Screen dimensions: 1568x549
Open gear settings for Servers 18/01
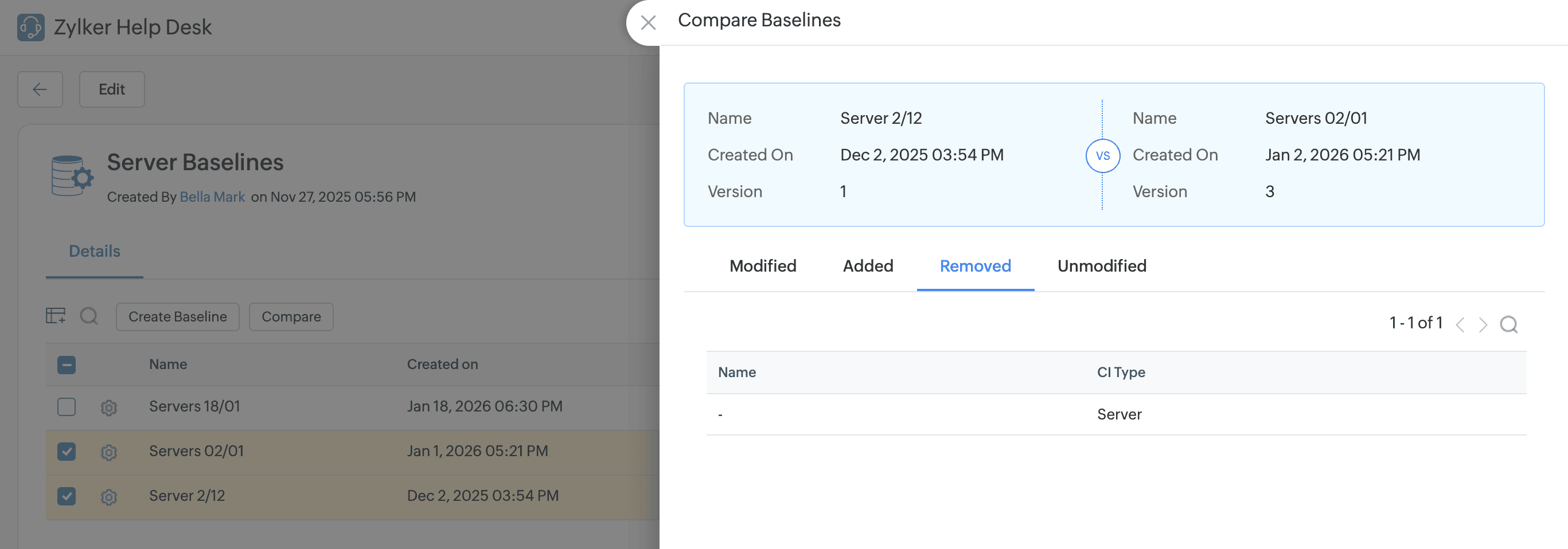point(109,407)
